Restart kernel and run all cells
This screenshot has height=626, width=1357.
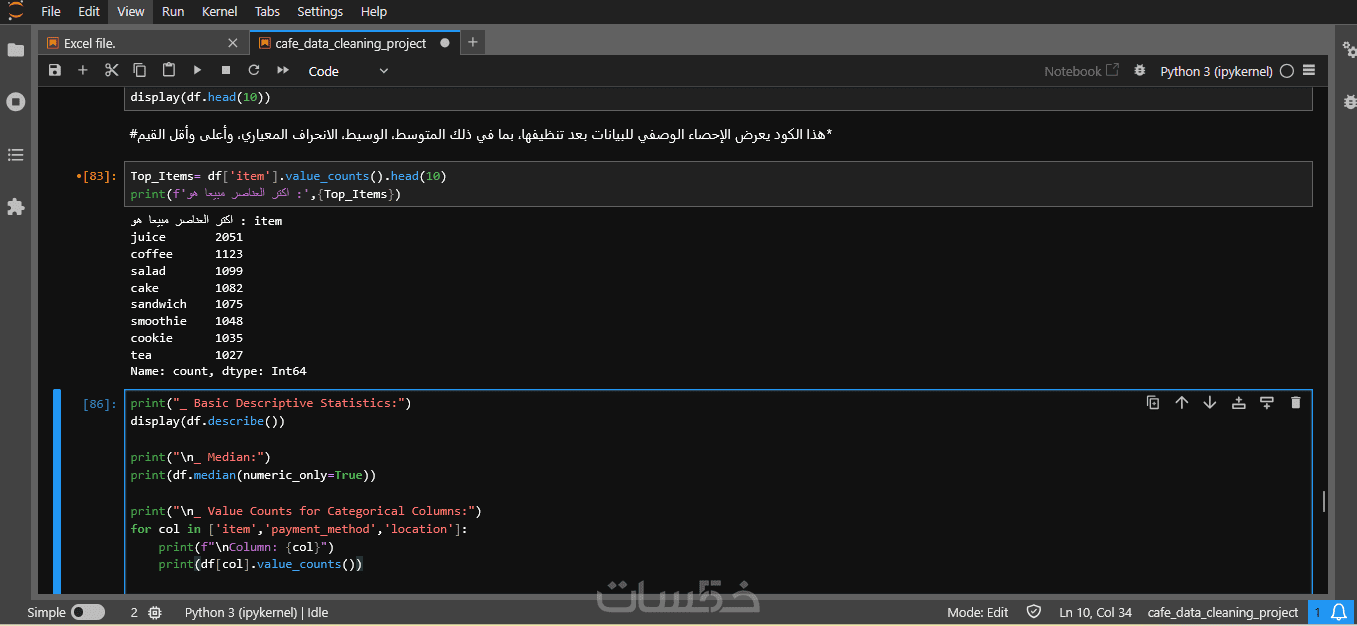(283, 71)
